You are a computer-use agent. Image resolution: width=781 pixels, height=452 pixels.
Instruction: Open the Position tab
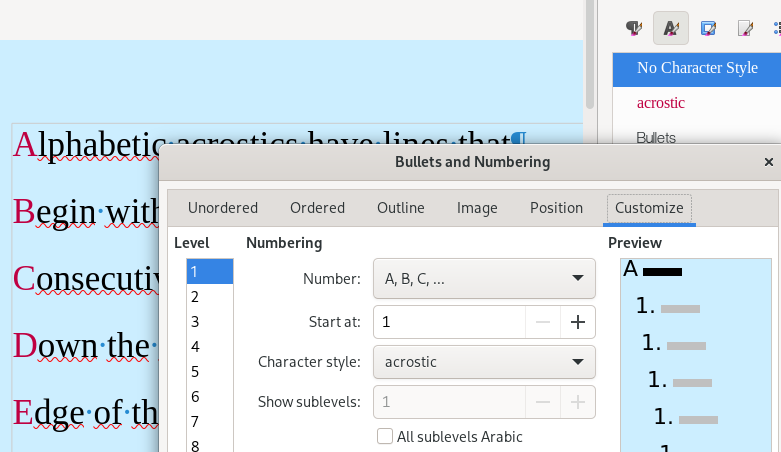pos(556,208)
